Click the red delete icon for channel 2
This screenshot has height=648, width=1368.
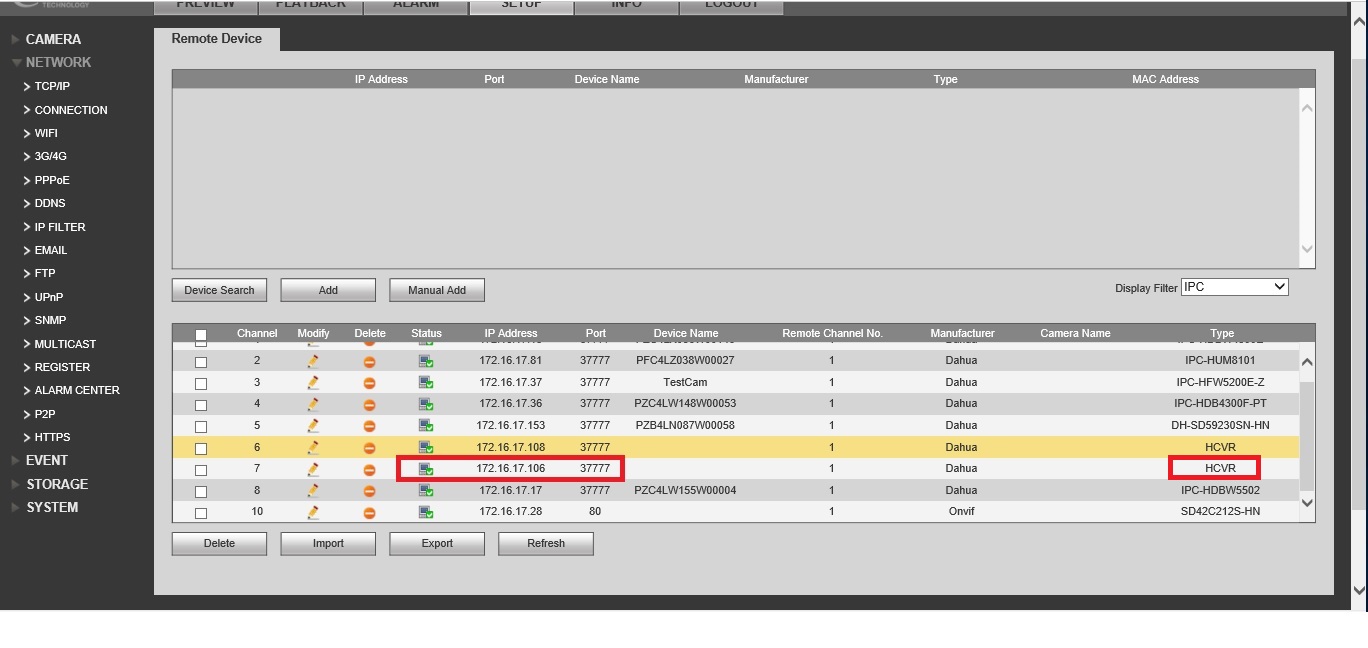point(369,361)
